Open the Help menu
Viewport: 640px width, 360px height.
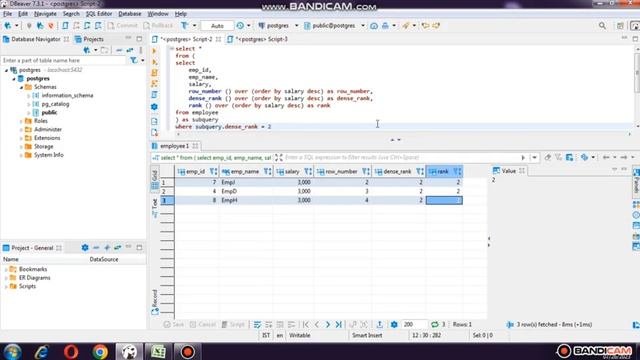pos(180,14)
